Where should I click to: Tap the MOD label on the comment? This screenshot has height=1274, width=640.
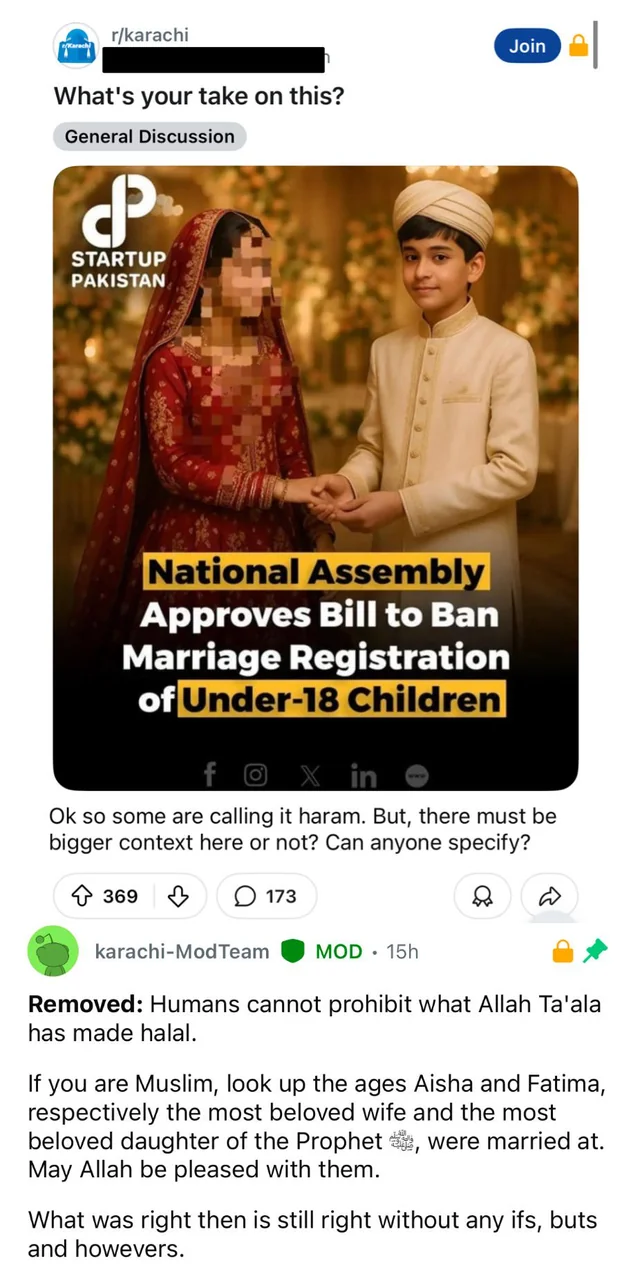[x=339, y=952]
